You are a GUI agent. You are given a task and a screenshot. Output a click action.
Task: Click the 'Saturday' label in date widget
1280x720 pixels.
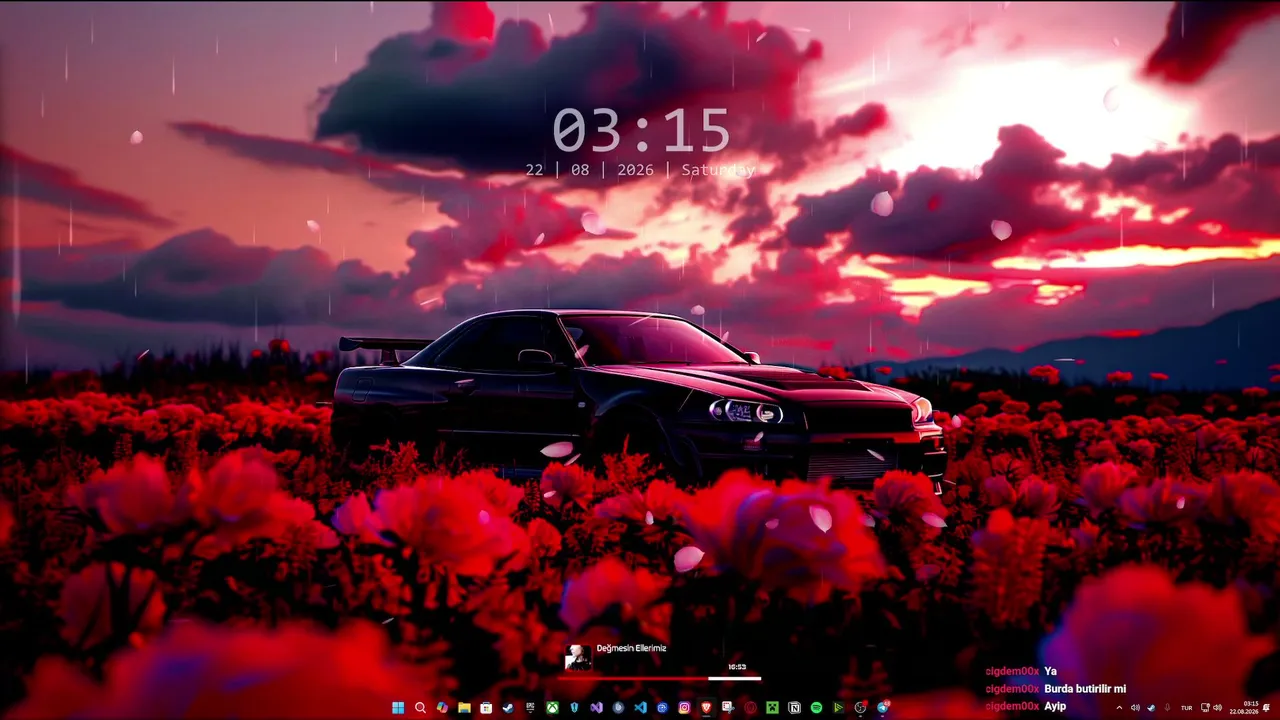point(718,170)
